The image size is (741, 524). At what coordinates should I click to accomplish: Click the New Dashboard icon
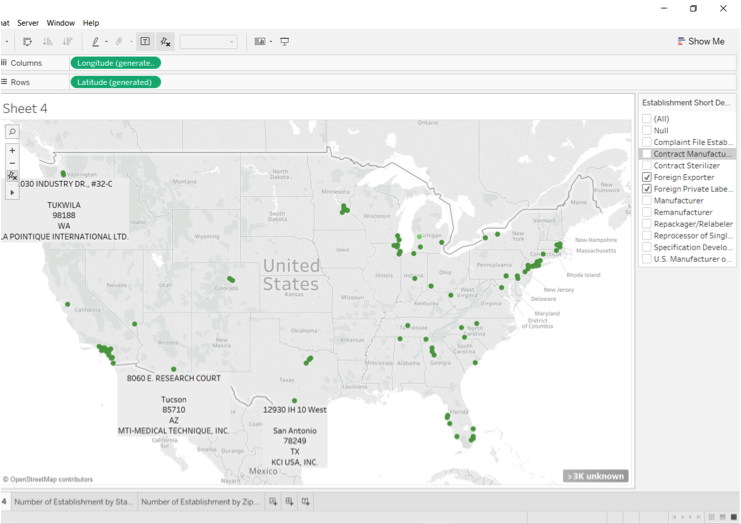289,501
